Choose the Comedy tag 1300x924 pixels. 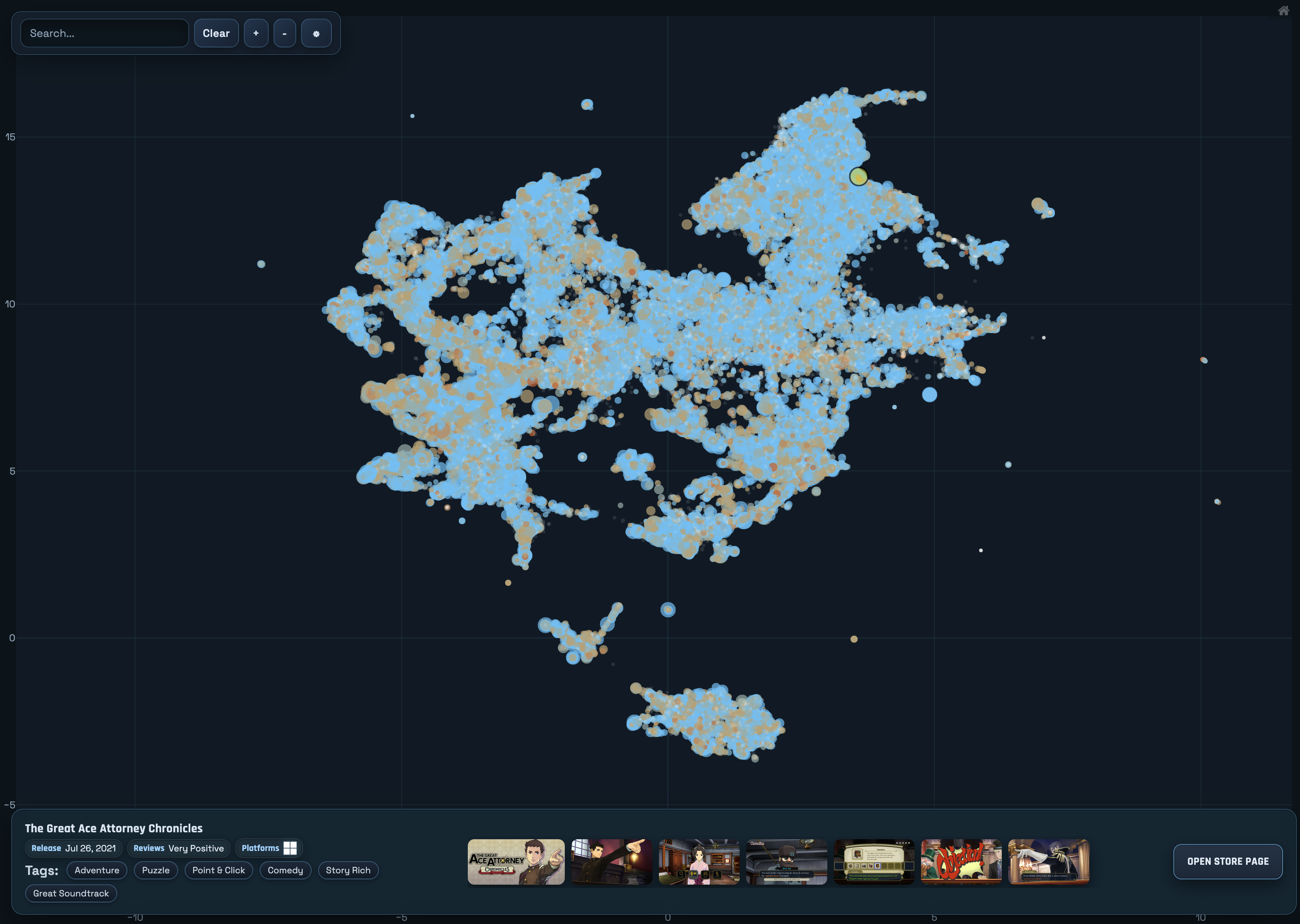[285, 870]
